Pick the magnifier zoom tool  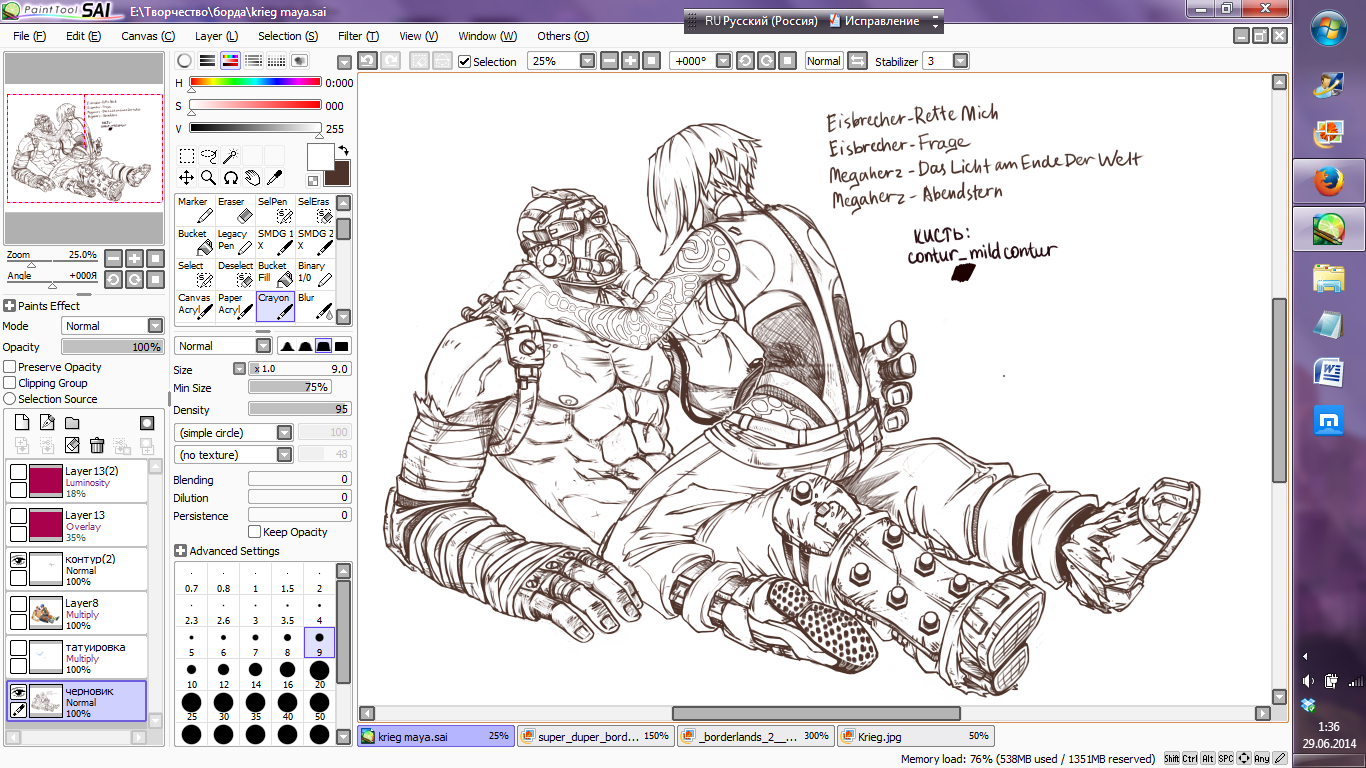(209, 177)
